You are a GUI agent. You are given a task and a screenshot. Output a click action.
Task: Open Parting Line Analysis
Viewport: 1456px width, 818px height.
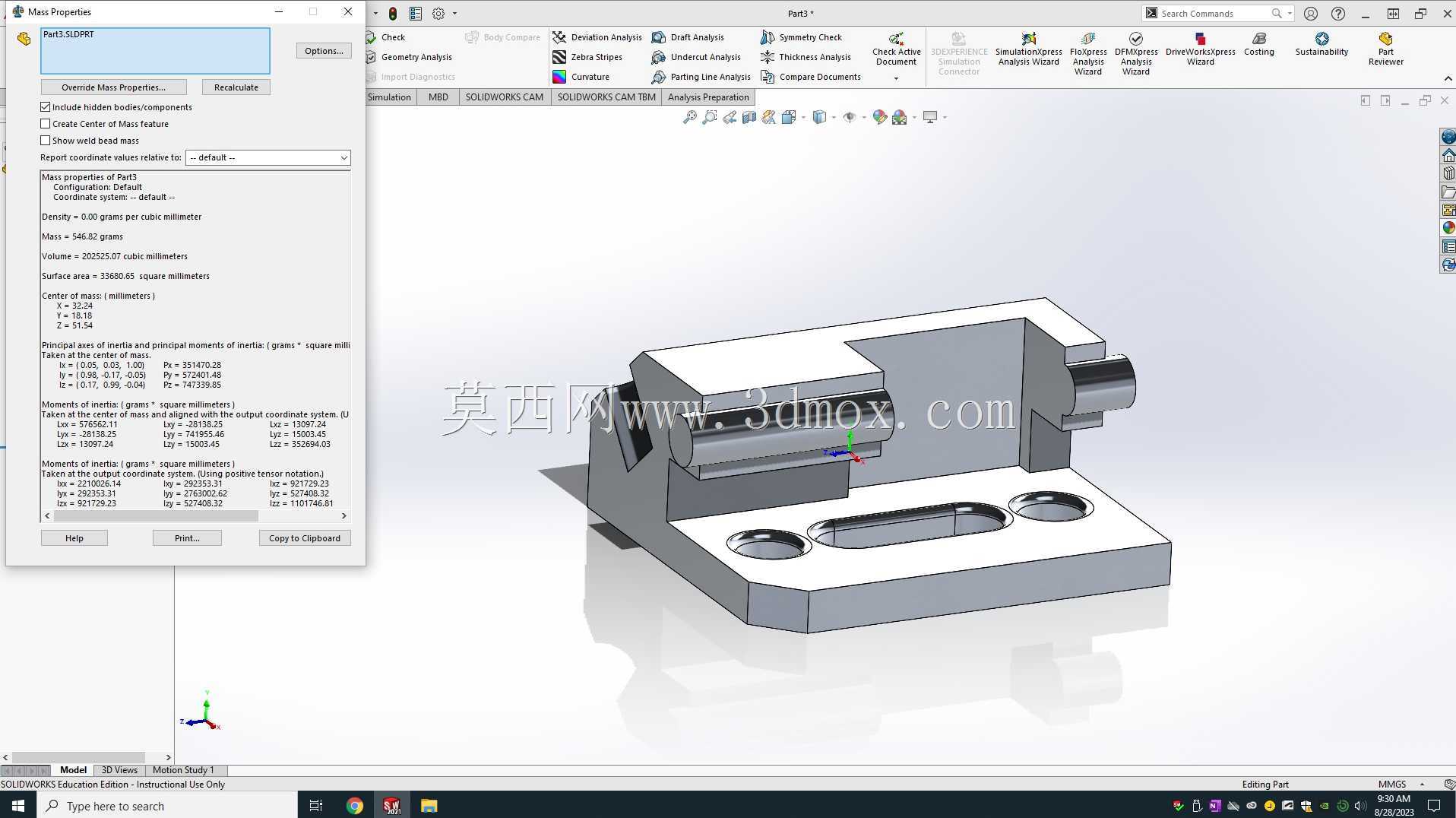pos(701,77)
